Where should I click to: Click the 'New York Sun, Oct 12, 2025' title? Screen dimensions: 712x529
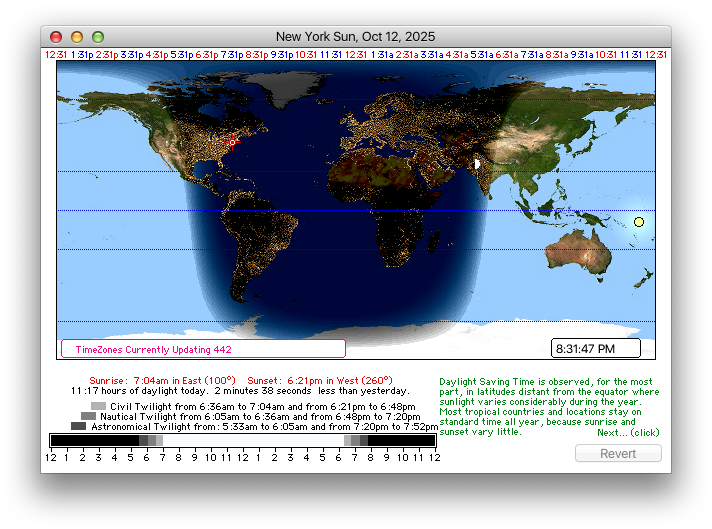coord(355,37)
